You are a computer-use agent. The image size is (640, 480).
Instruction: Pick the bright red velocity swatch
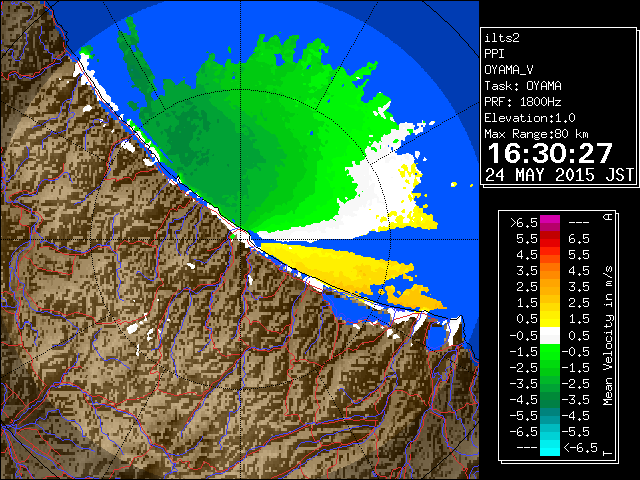click(550, 243)
